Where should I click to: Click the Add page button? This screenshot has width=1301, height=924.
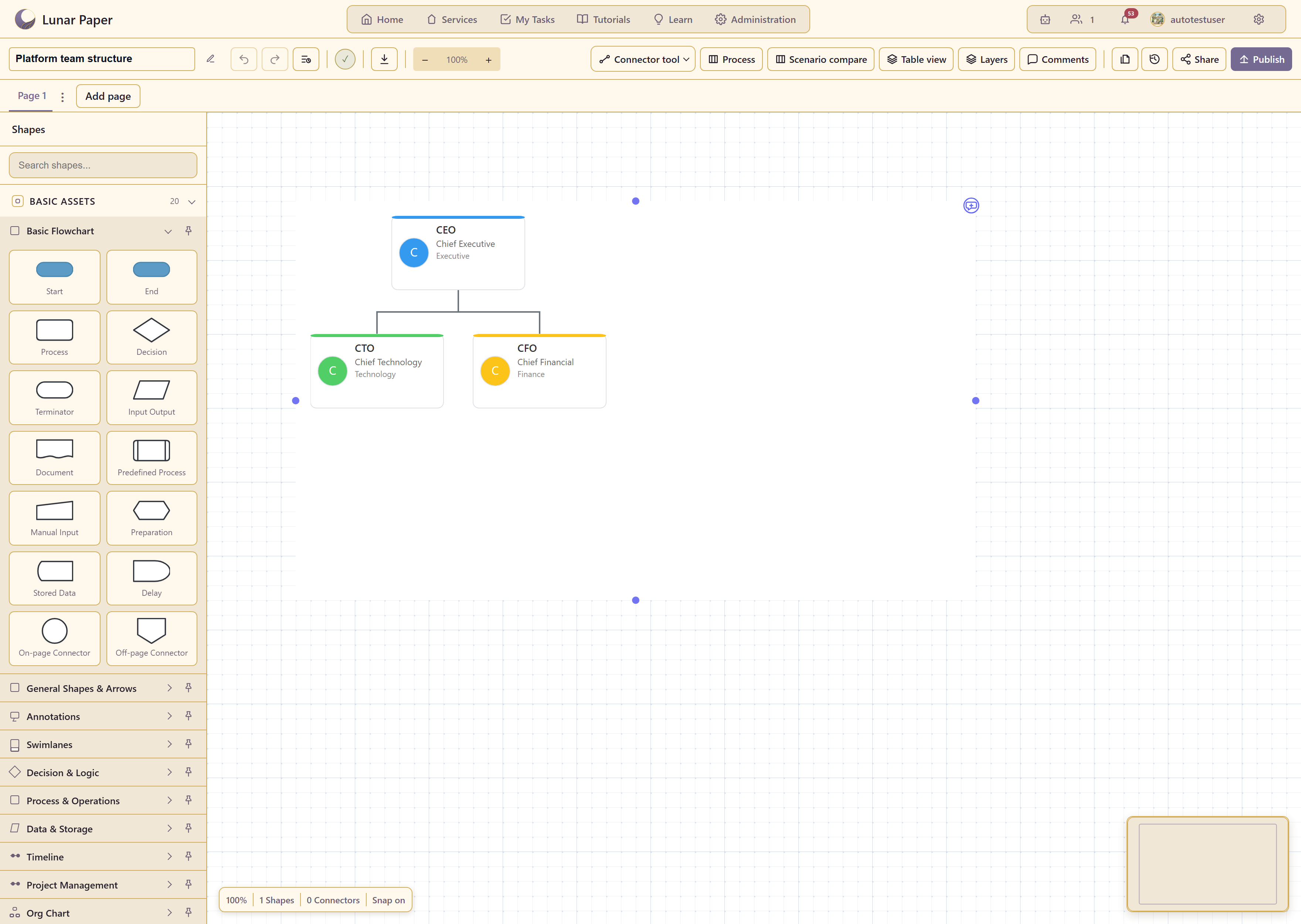coord(108,96)
